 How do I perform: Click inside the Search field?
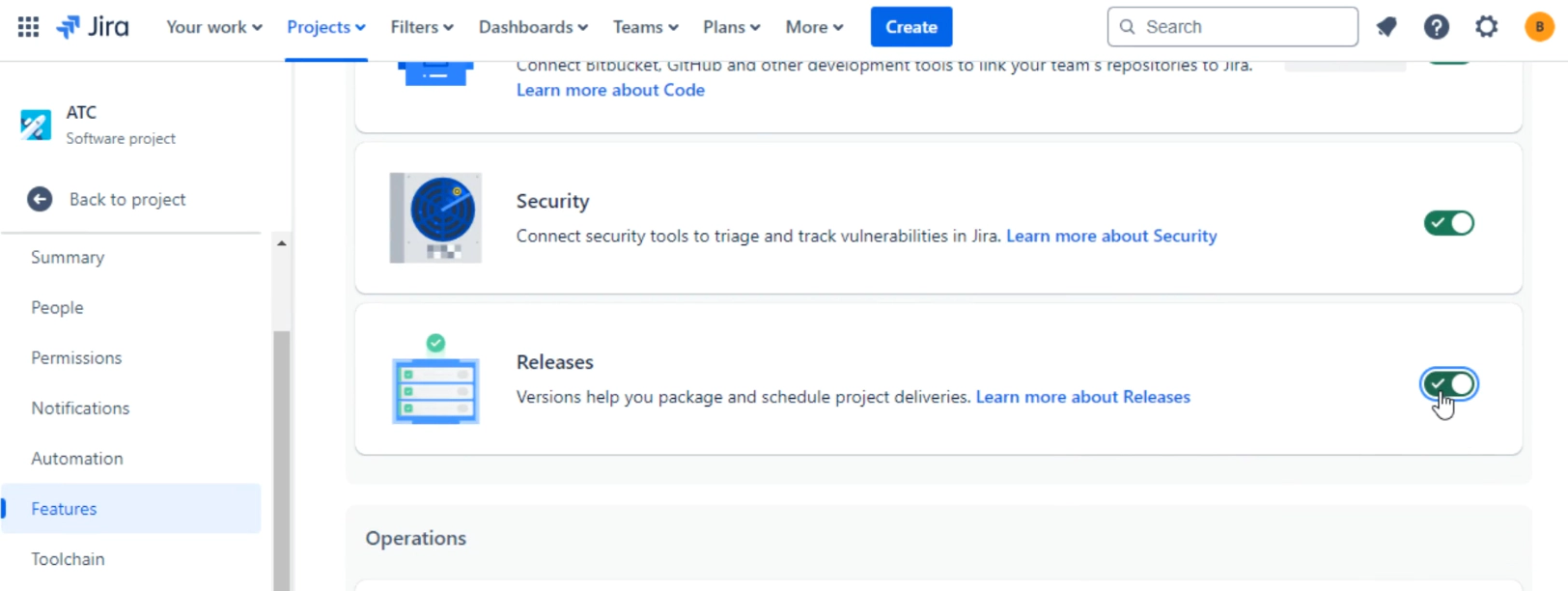(x=1233, y=27)
